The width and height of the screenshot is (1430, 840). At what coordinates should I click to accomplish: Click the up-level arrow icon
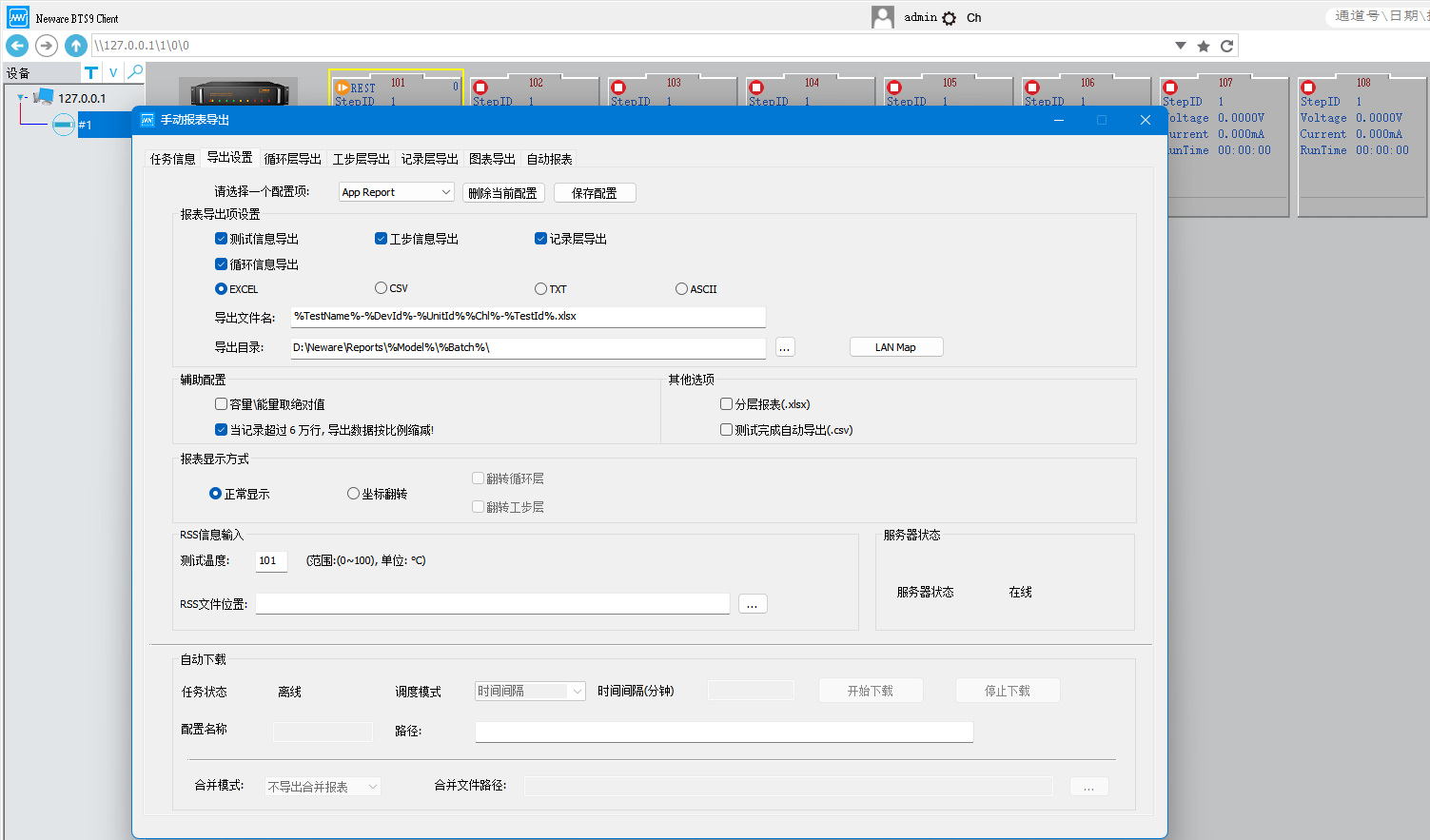point(76,46)
